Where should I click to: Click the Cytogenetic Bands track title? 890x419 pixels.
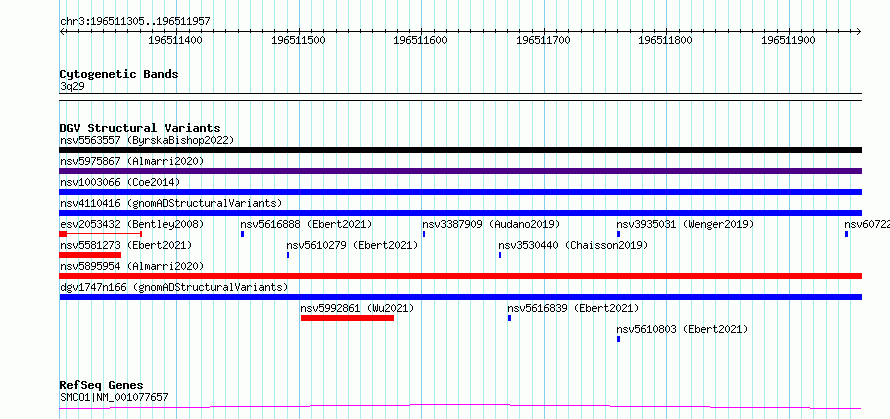click(119, 74)
